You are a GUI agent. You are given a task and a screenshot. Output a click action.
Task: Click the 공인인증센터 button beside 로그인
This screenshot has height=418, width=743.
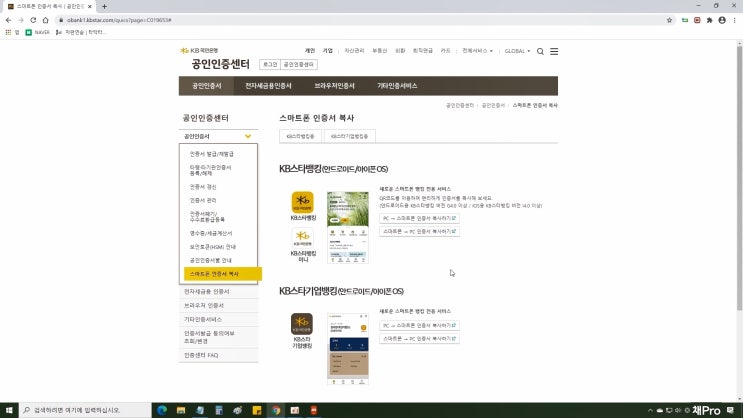tap(299, 64)
